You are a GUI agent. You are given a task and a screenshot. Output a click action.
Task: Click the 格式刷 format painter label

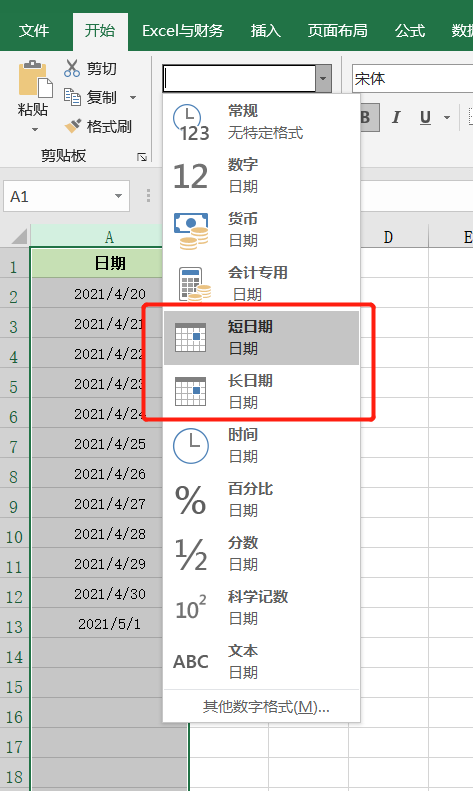click(x=109, y=126)
